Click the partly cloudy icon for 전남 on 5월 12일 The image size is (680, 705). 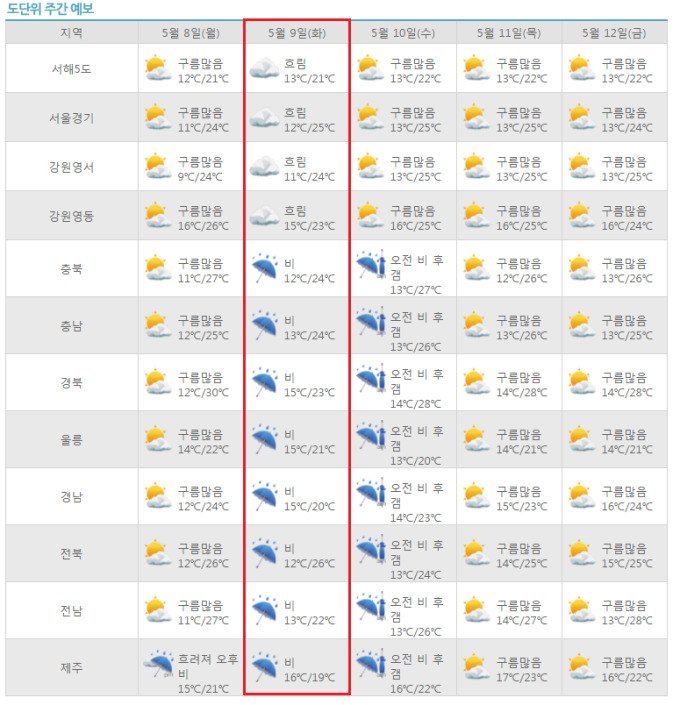582,611
